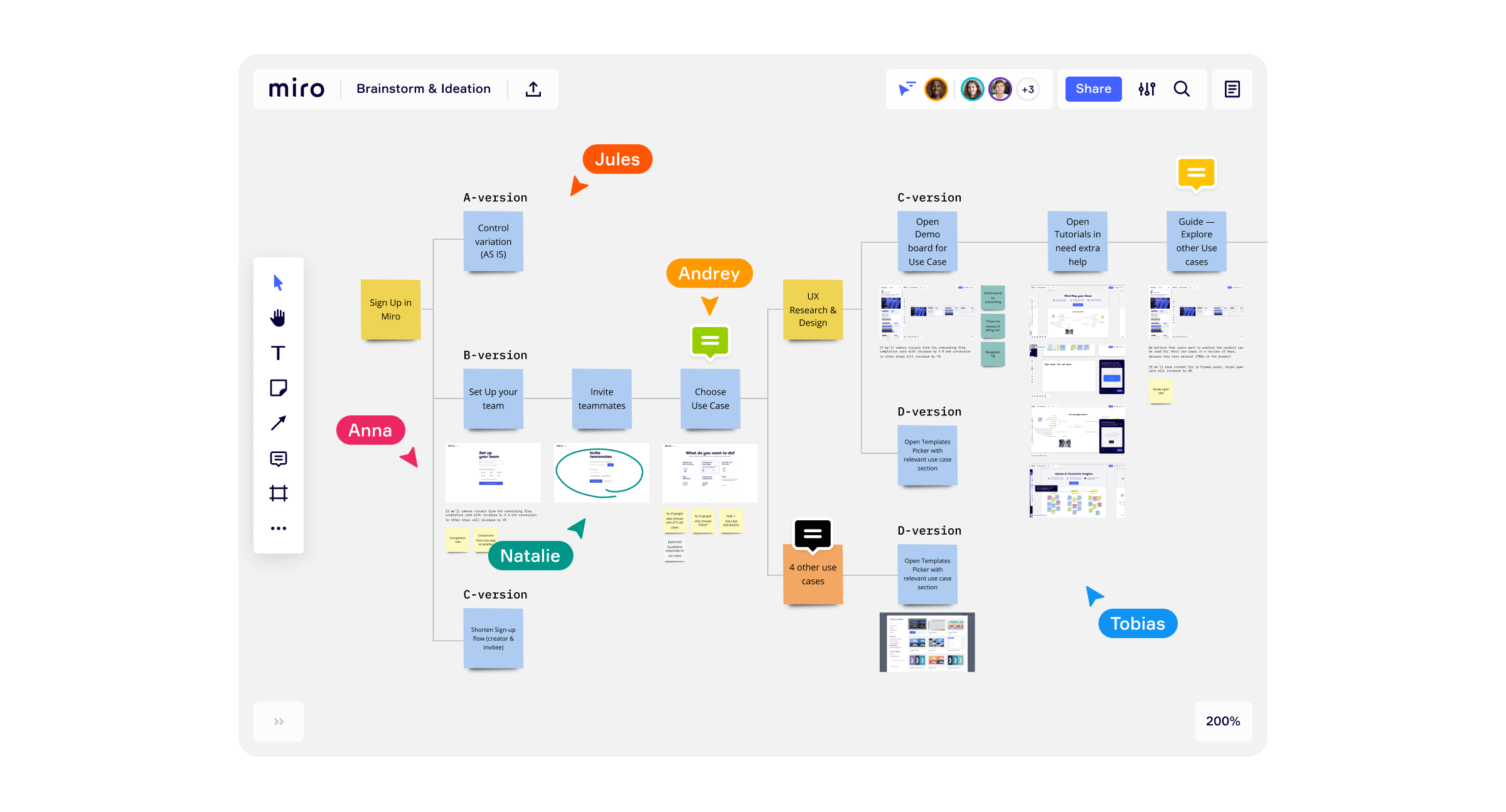
Task: Open search with magnifier icon
Action: [x=1182, y=89]
